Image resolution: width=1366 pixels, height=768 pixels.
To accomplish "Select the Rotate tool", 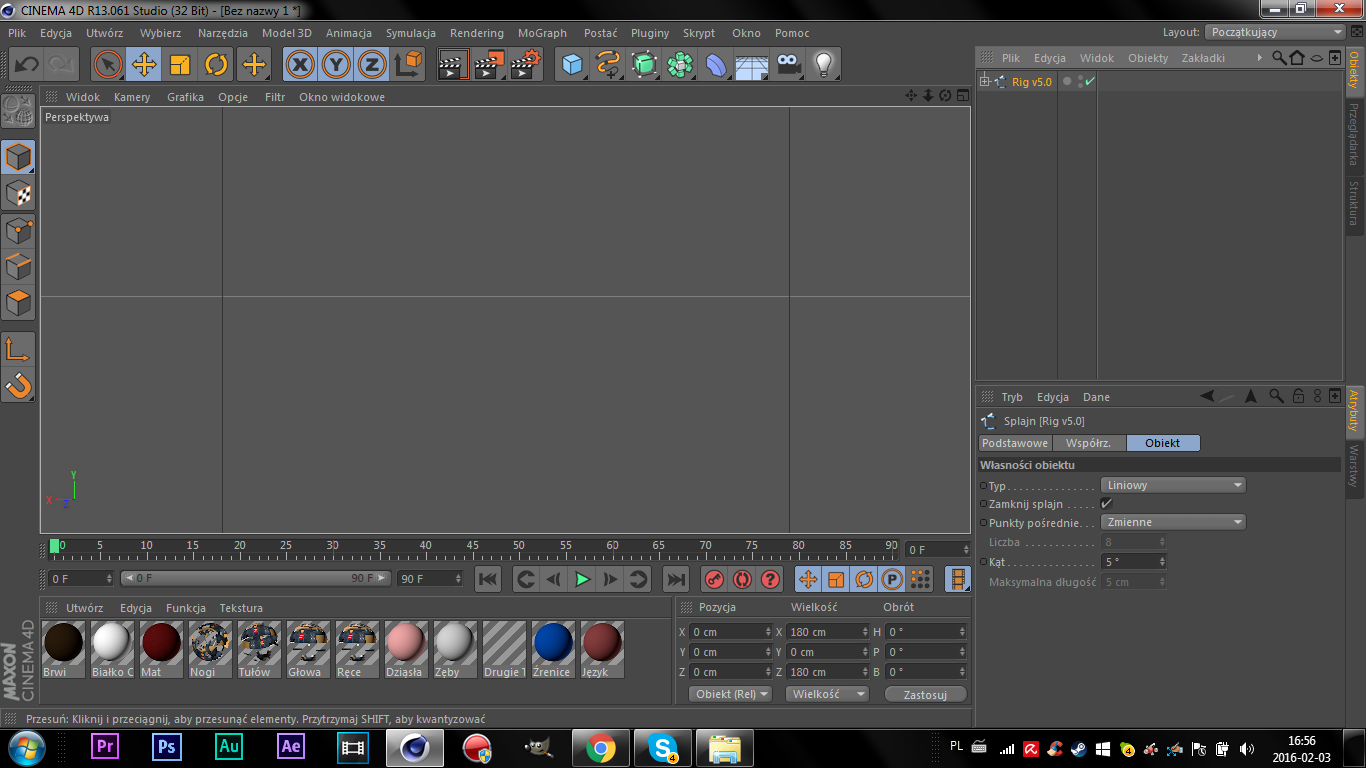I will point(216,65).
